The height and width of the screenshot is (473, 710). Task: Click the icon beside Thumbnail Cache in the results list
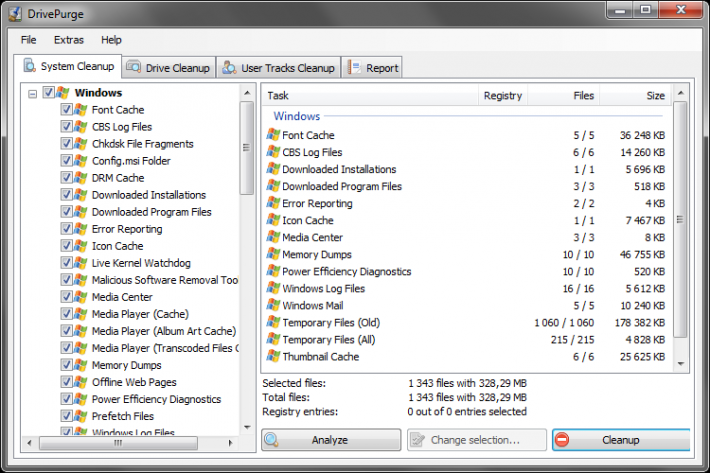273,356
